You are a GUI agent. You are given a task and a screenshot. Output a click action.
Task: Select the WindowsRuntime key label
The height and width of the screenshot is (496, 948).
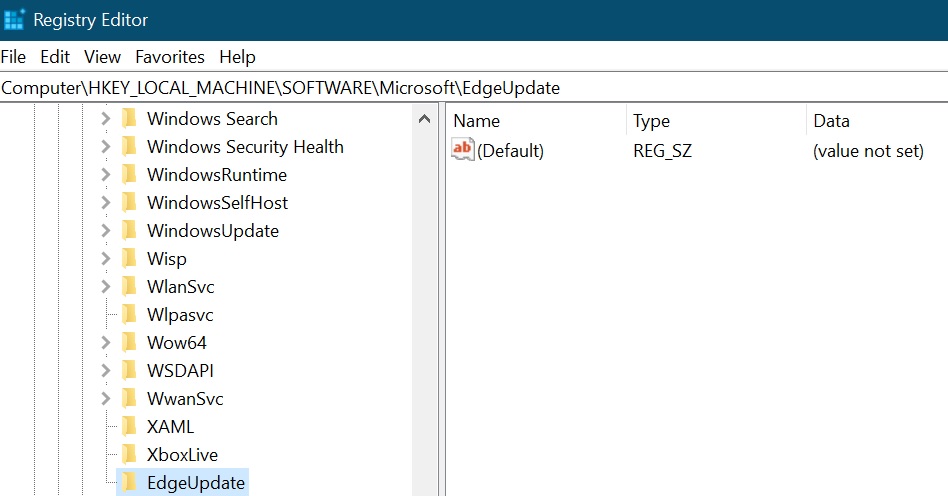pos(217,175)
